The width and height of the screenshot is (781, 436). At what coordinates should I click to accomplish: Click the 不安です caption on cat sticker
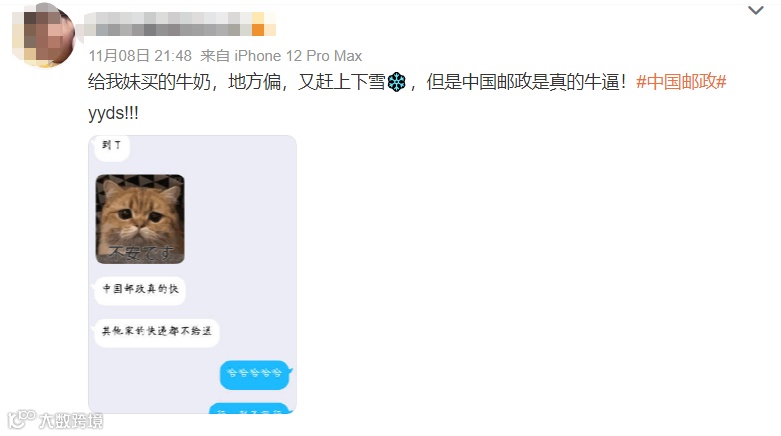pyautogui.click(x=141, y=253)
